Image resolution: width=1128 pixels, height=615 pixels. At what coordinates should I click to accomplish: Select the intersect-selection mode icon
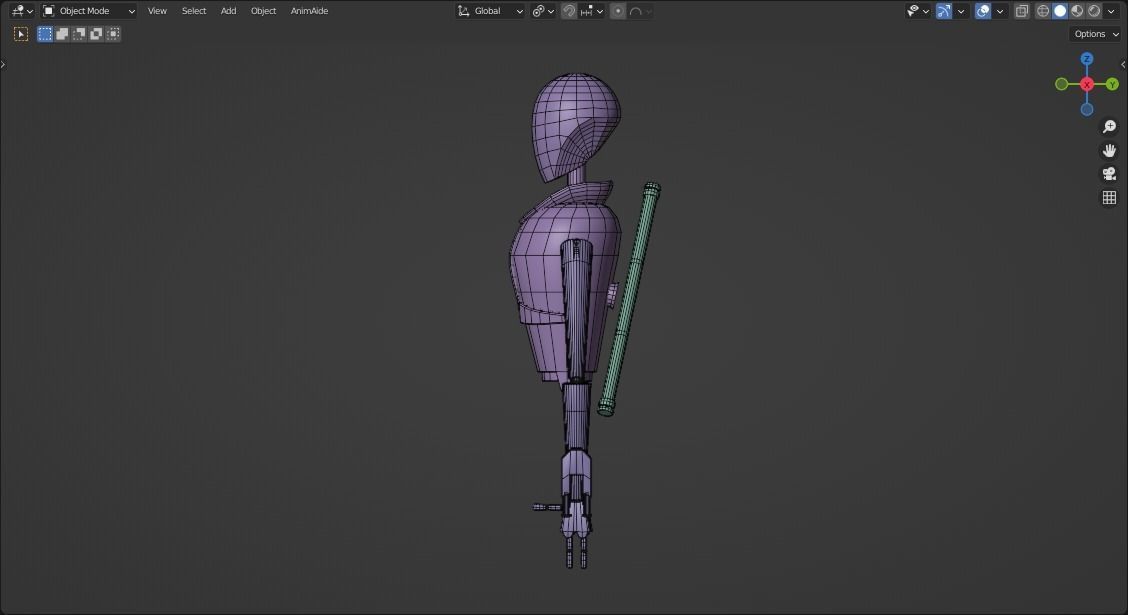point(113,34)
